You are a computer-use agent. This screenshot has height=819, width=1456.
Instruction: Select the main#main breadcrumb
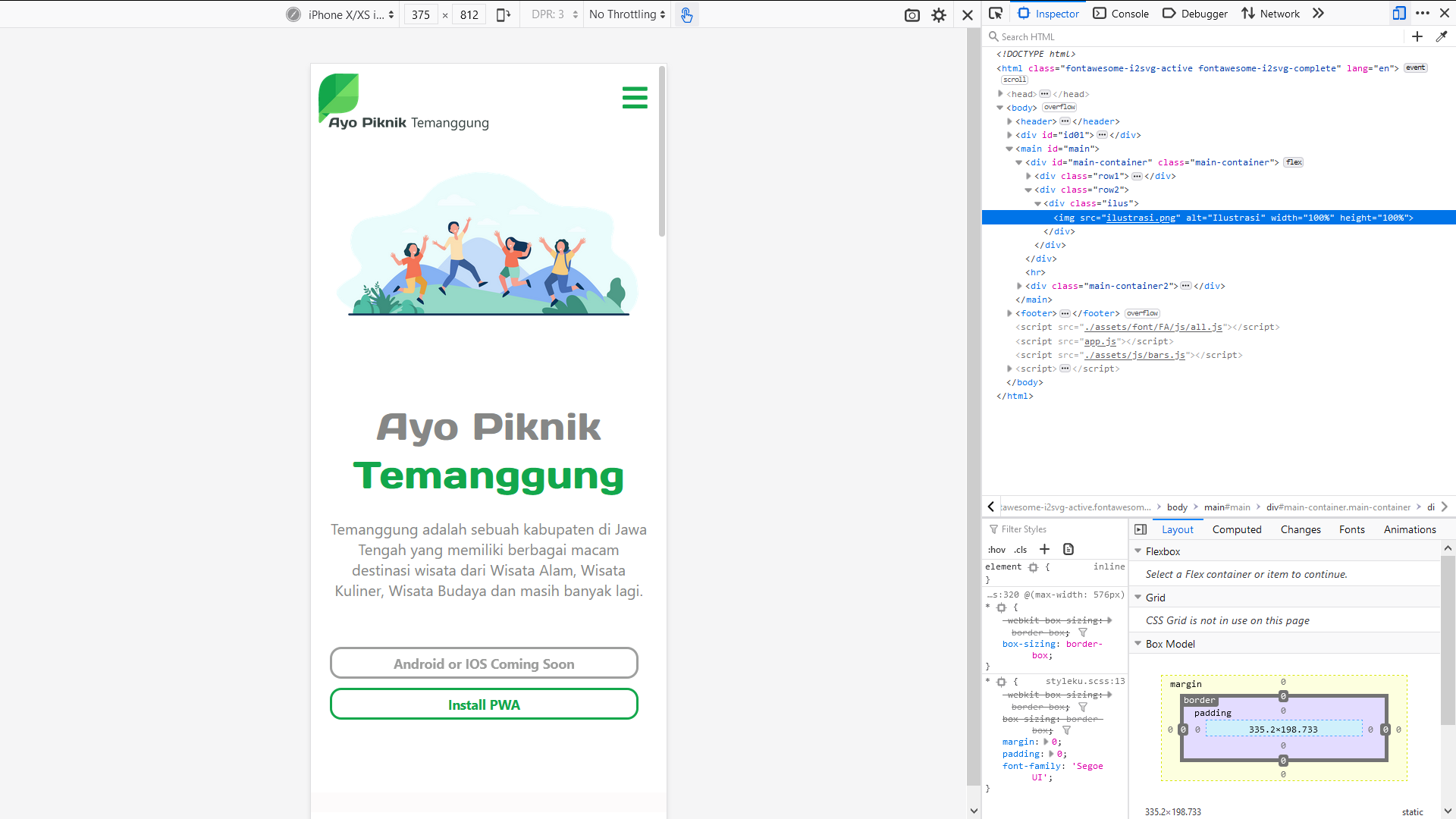pyautogui.click(x=1227, y=507)
